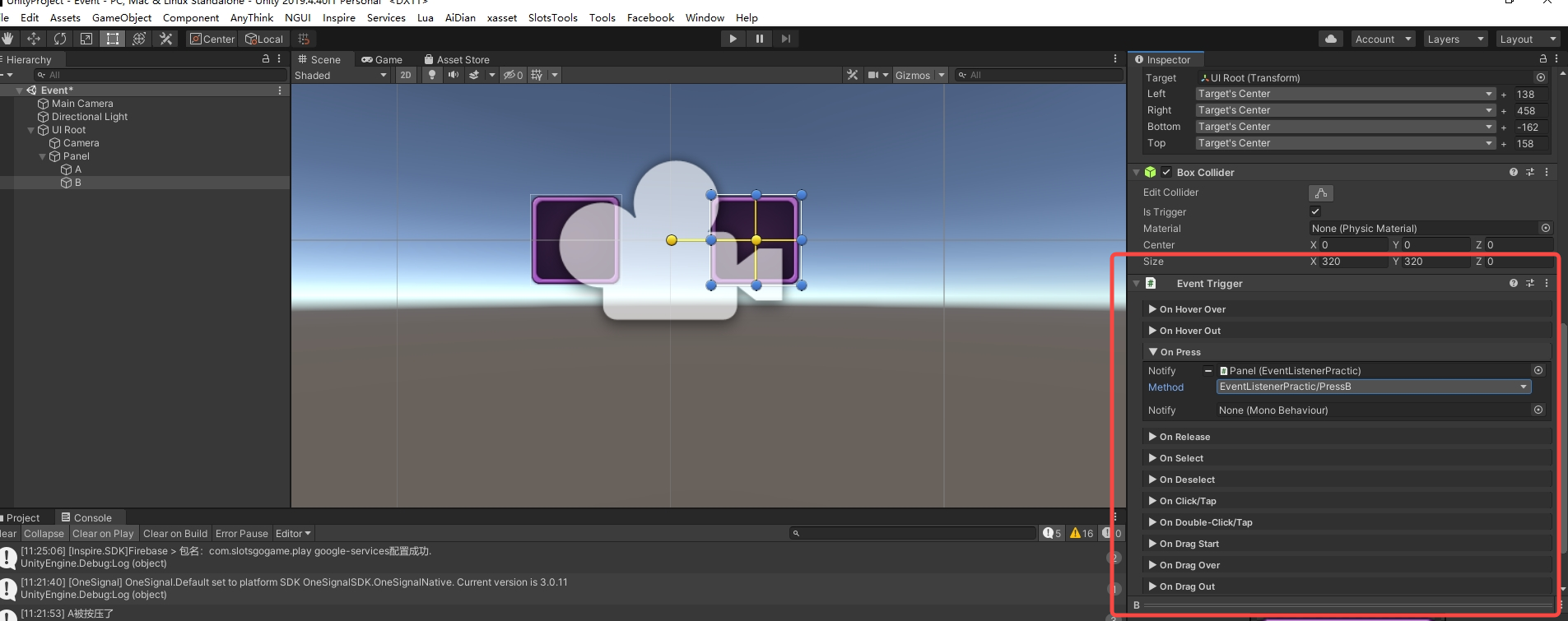Toggle scene grid visibility icon
The image size is (1568, 621).
coord(537,75)
